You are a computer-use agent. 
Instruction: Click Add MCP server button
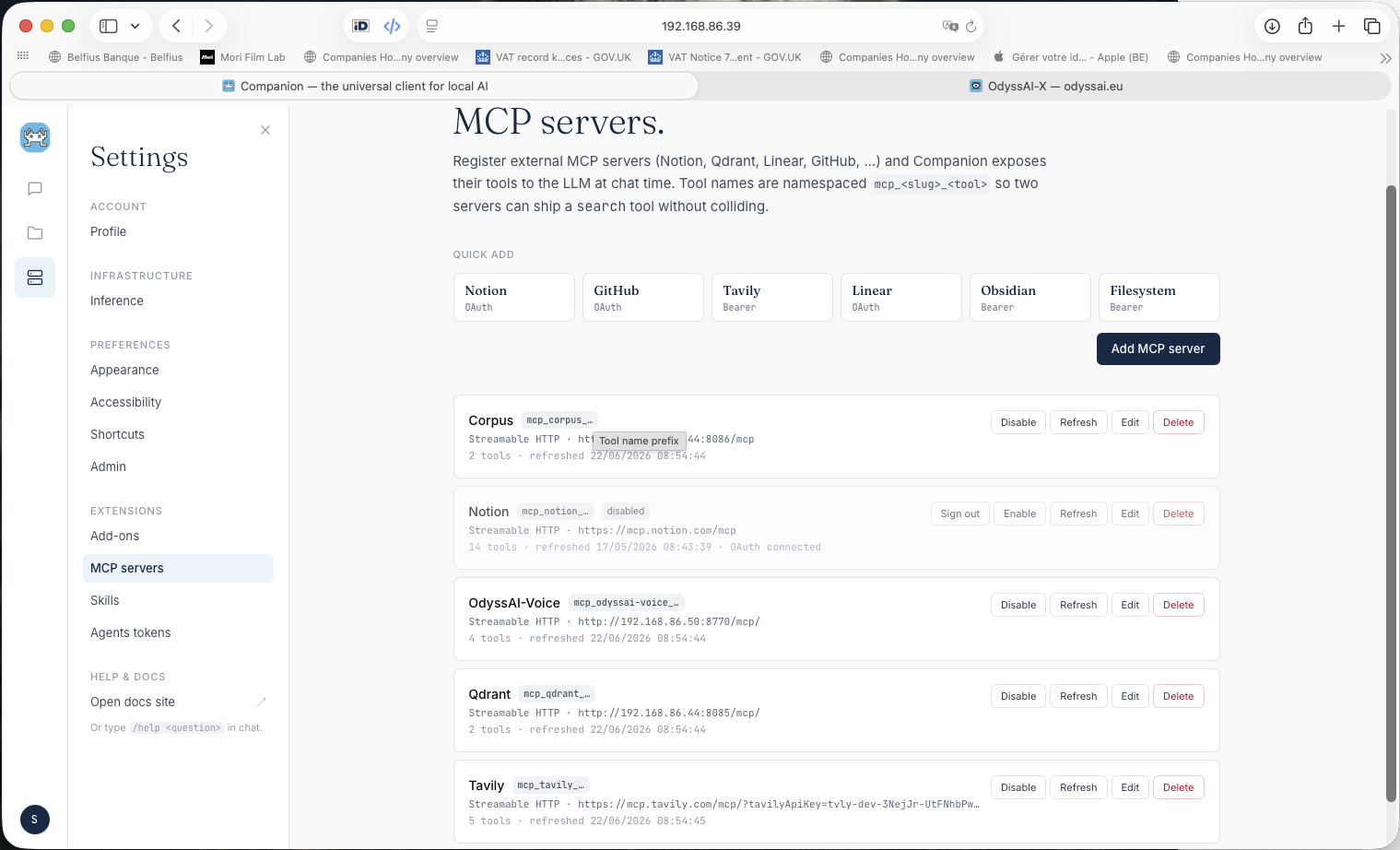pyautogui.click(x=1158, y=348)
